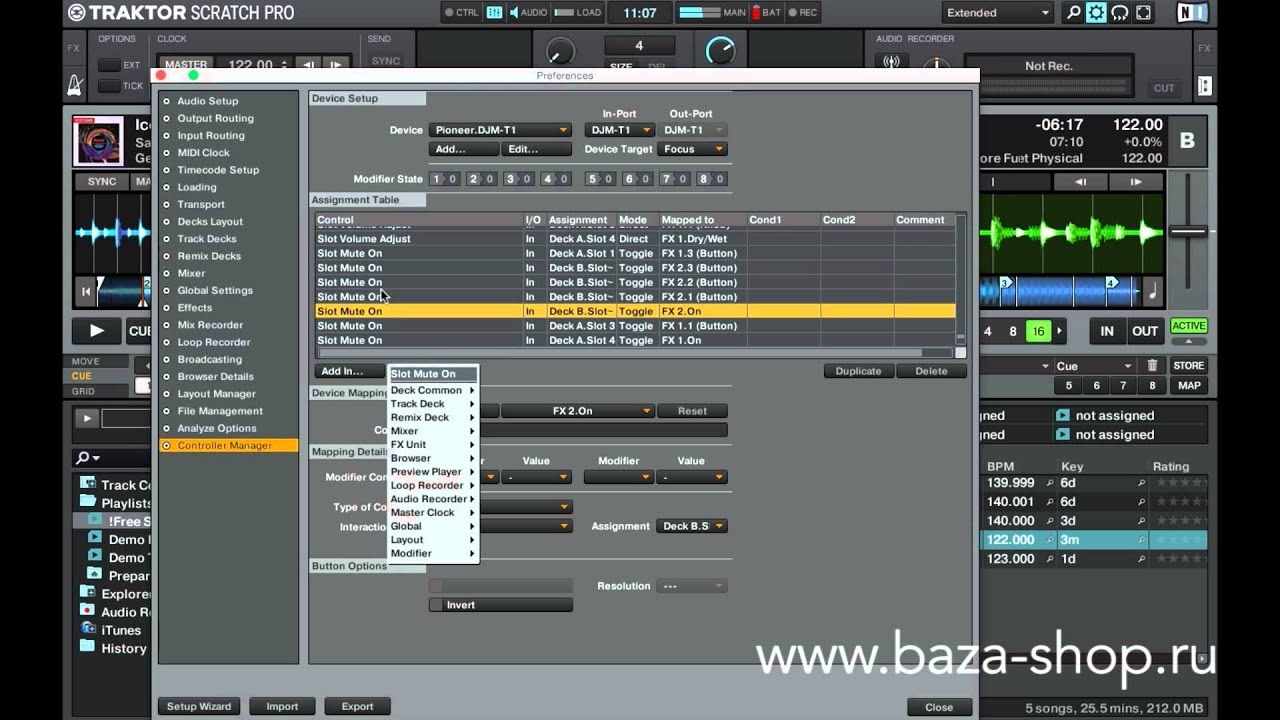Click the Deck B letter indicator
The height and width of the screenshot is (720, 1280).
[x=1187, y=141]
